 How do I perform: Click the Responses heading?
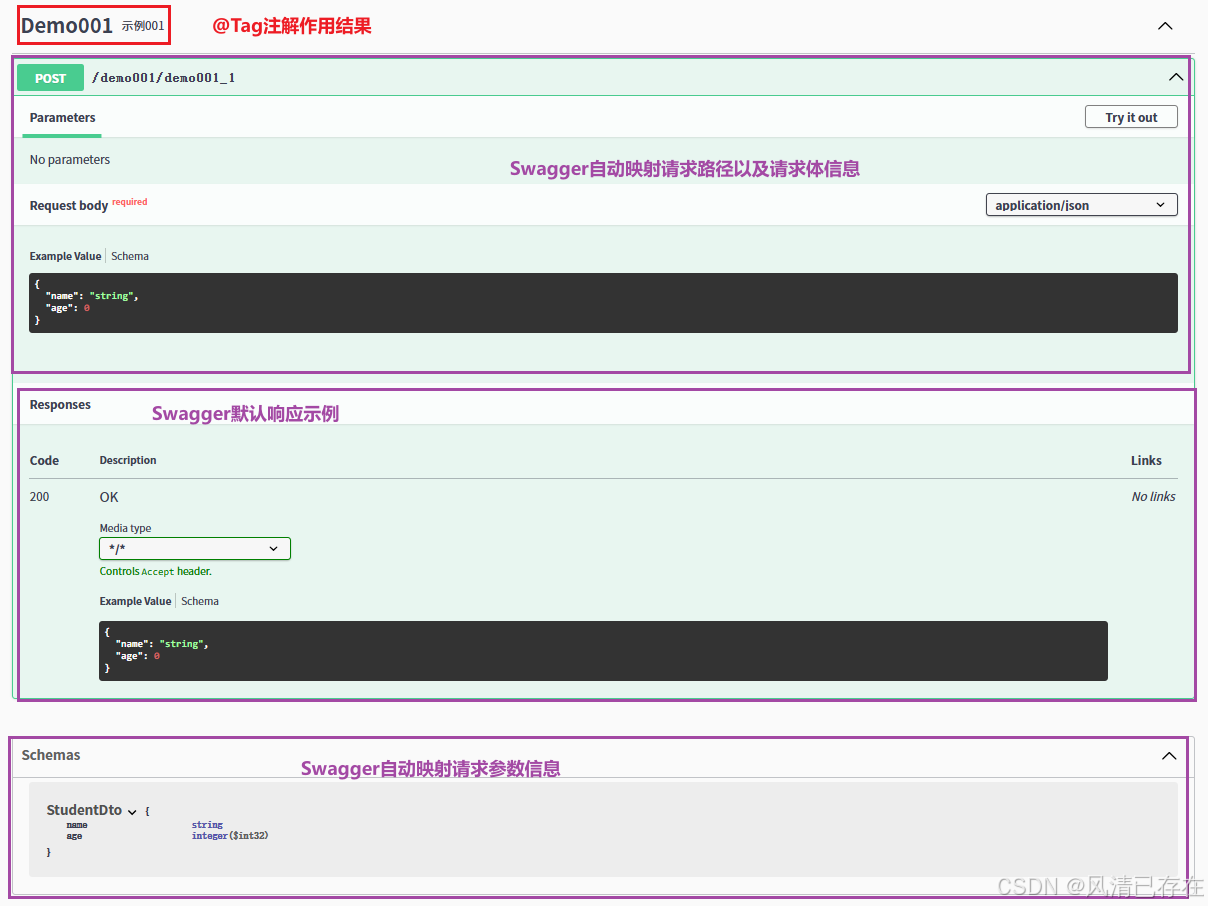60,405
